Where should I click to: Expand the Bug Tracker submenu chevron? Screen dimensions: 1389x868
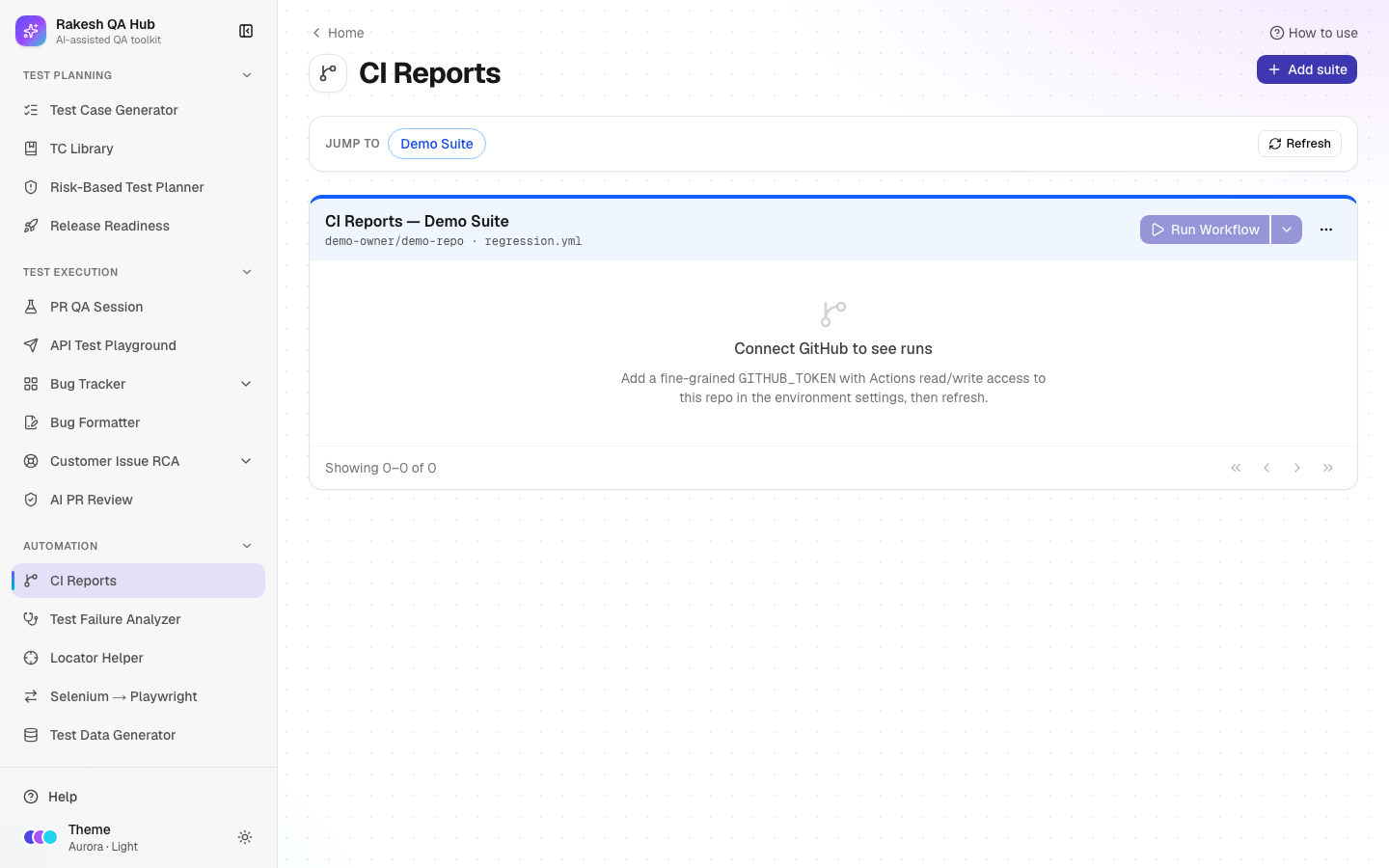[x=246, y=384]
